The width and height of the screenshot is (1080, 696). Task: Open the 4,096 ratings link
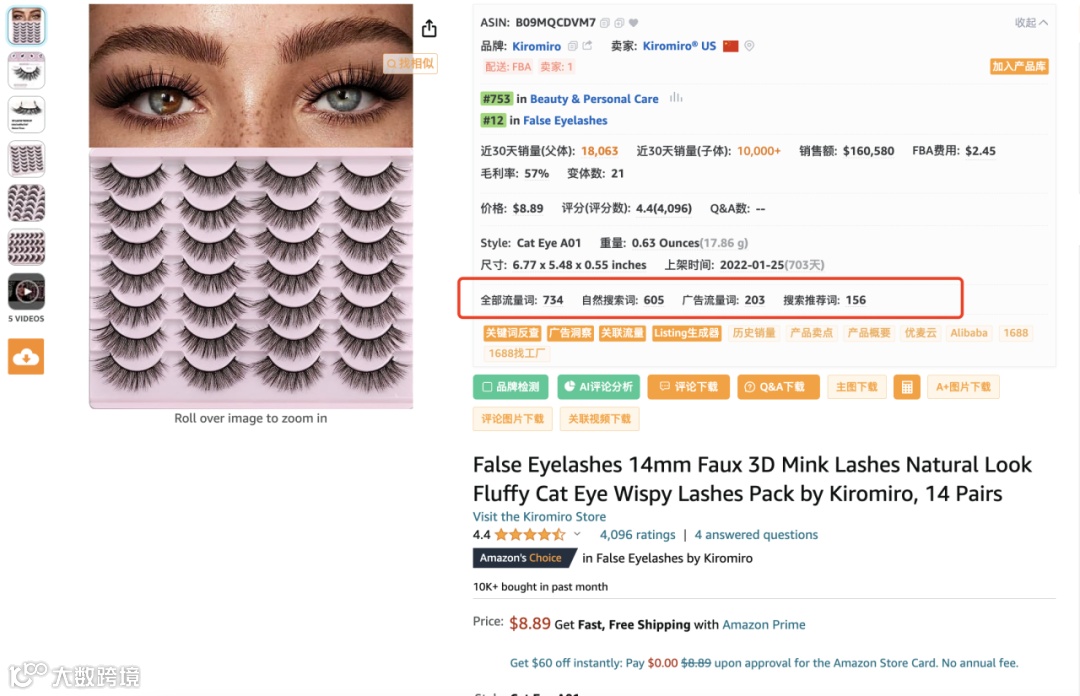pos(637,534)
